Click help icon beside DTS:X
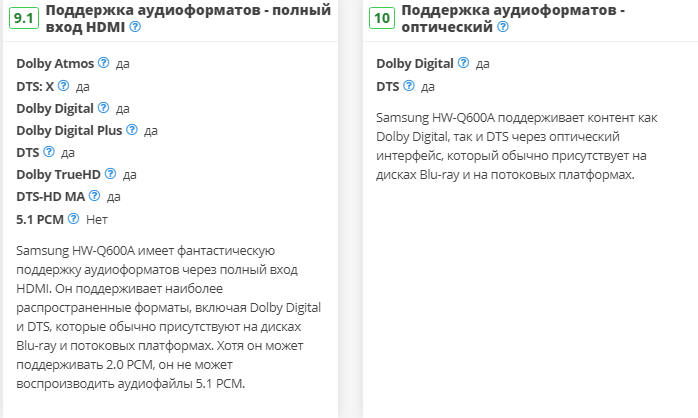 point(62,86)
